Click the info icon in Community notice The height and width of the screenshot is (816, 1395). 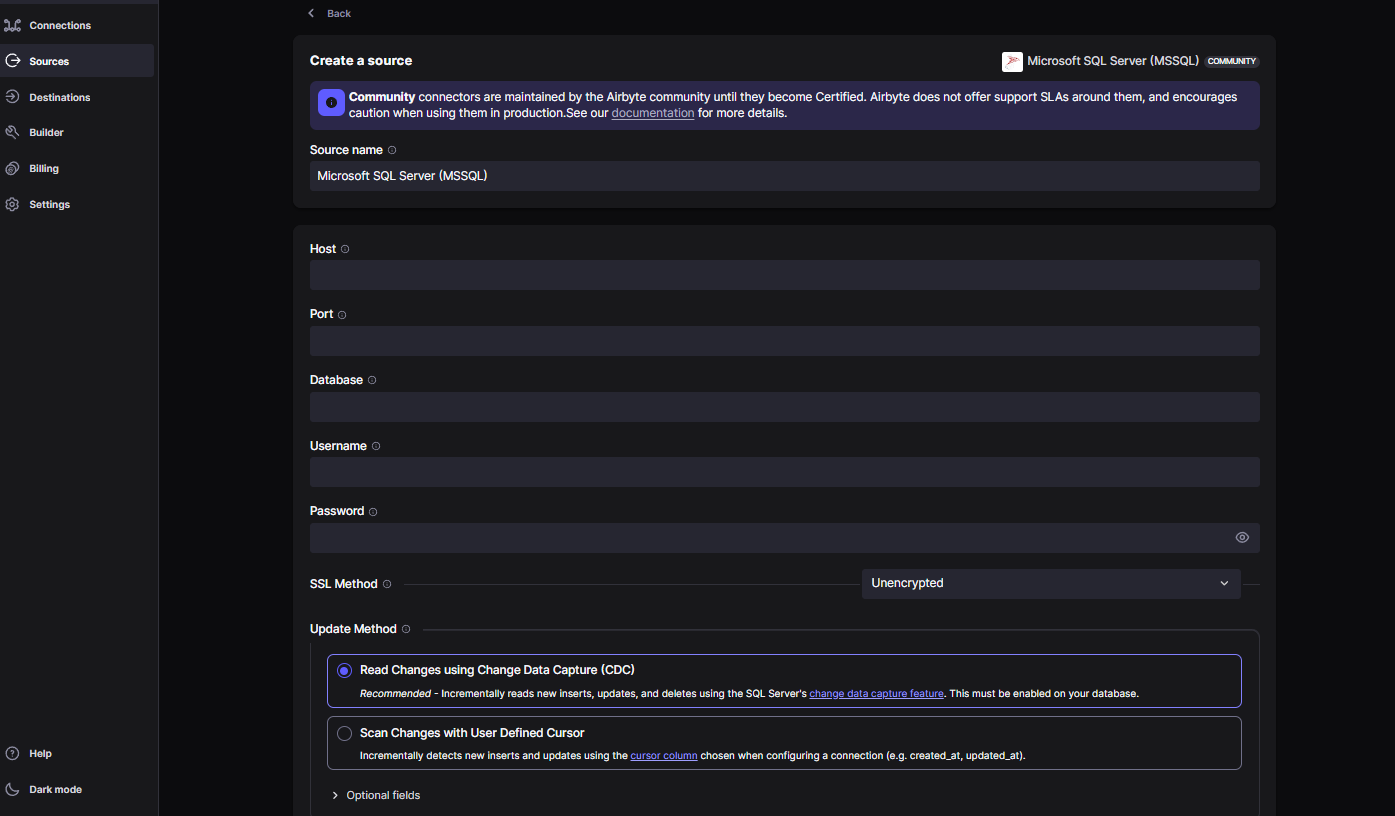tap(331, 102)
